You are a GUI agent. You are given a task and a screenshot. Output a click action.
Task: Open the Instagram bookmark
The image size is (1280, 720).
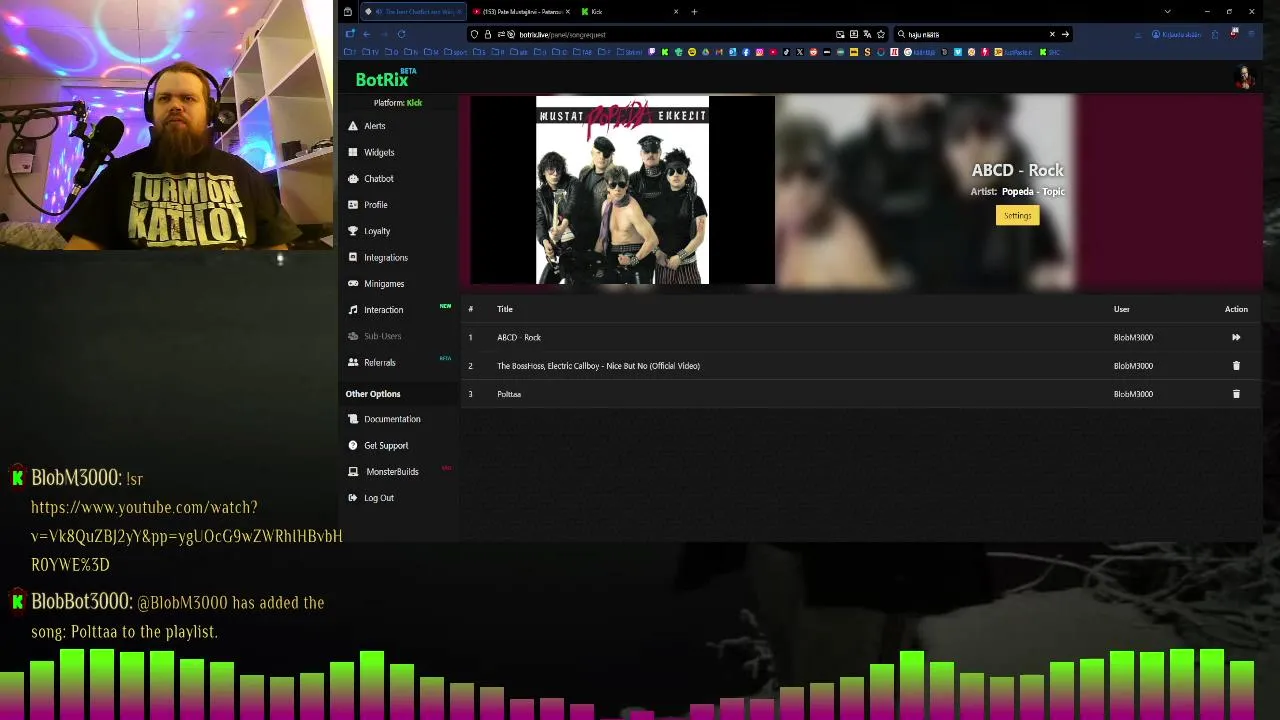[x=759, y=52]
